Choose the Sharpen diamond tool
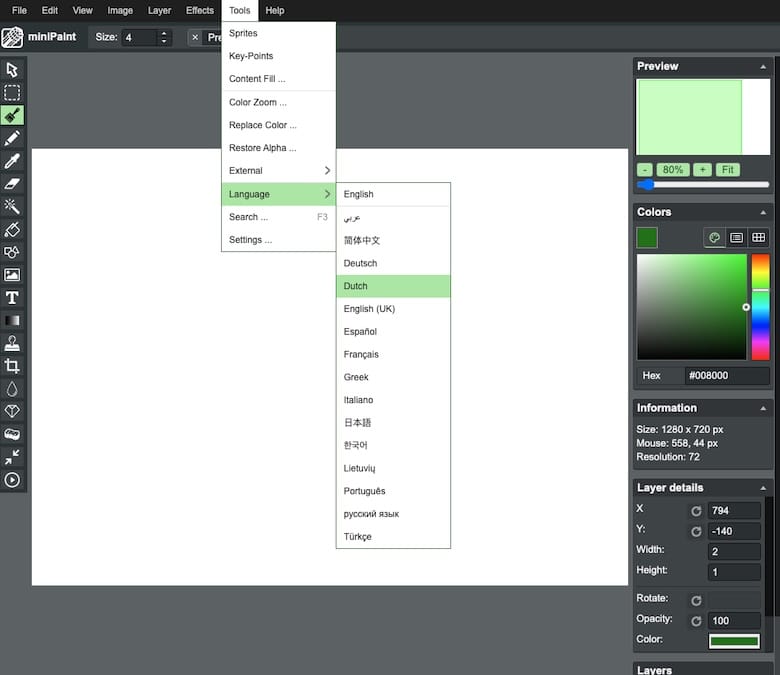The image size is (780, 675). pos(12,411)
